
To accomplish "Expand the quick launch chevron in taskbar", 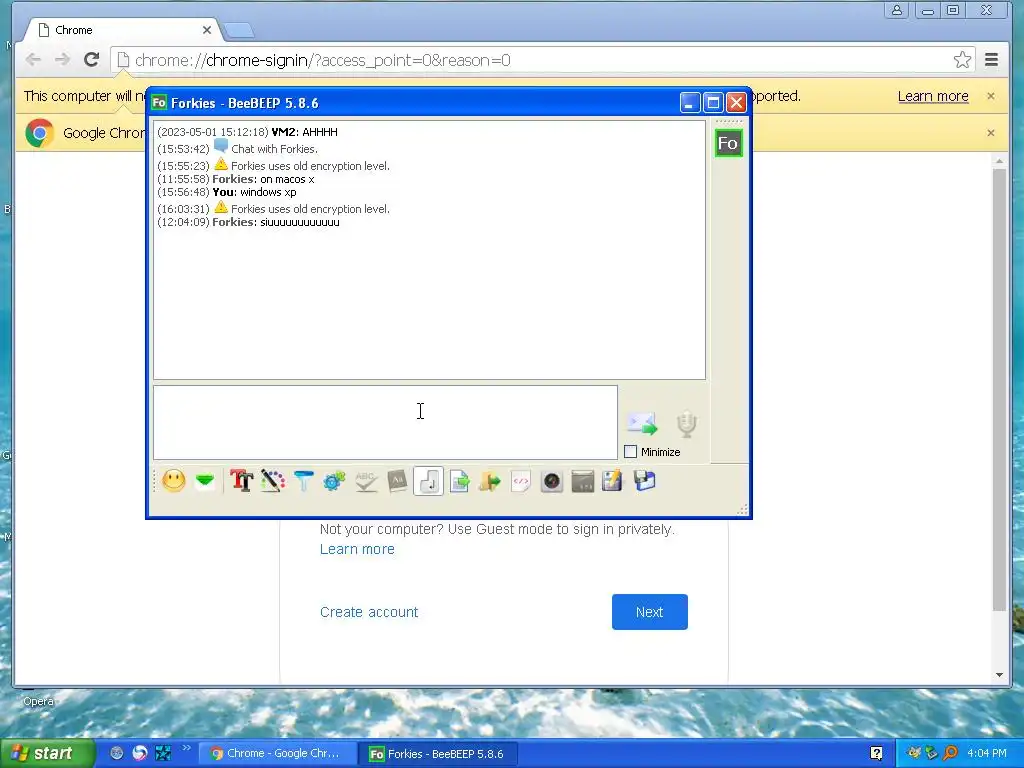I will click(x=187, y=748).
